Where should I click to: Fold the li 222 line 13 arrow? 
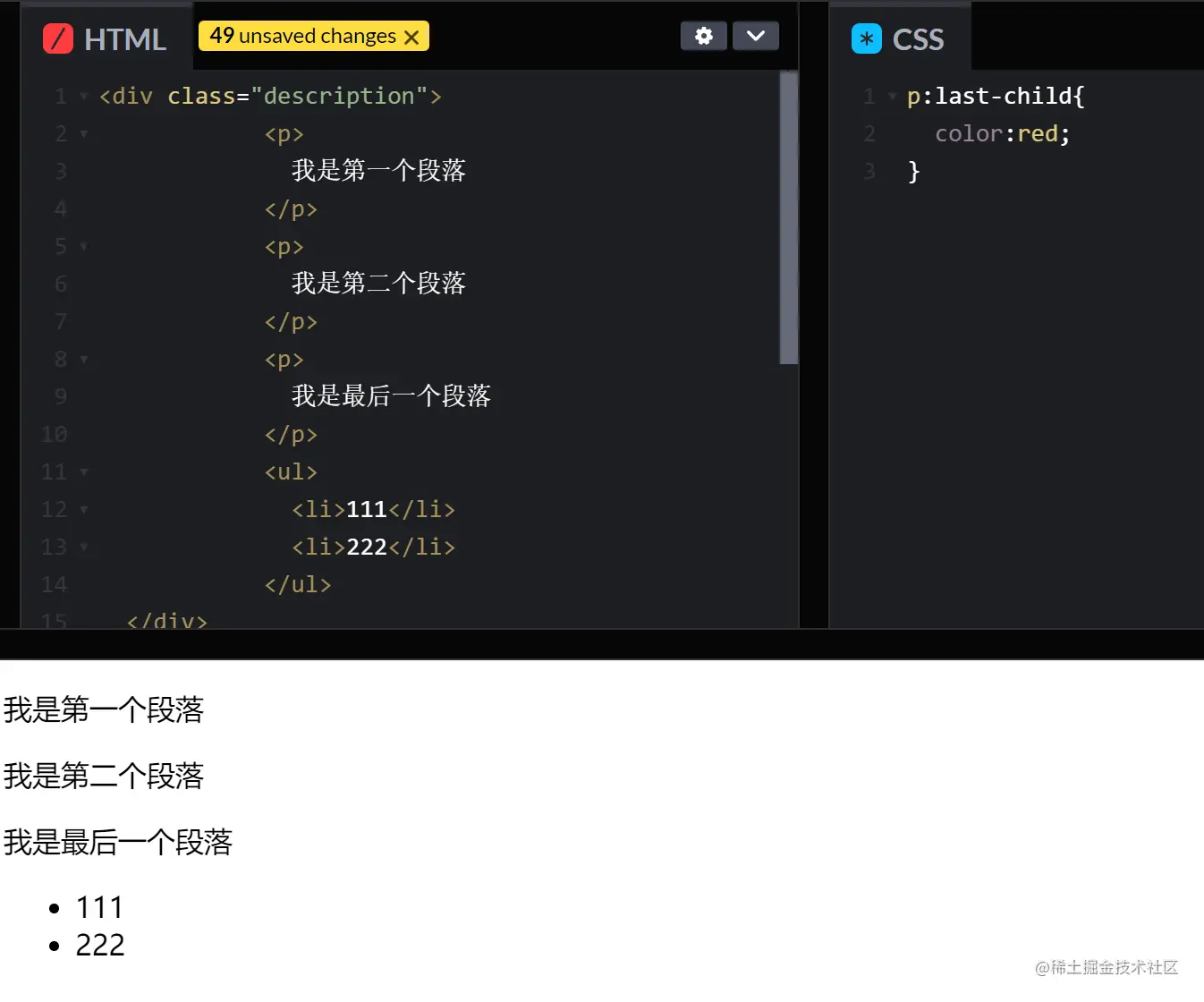pos(84,547)
